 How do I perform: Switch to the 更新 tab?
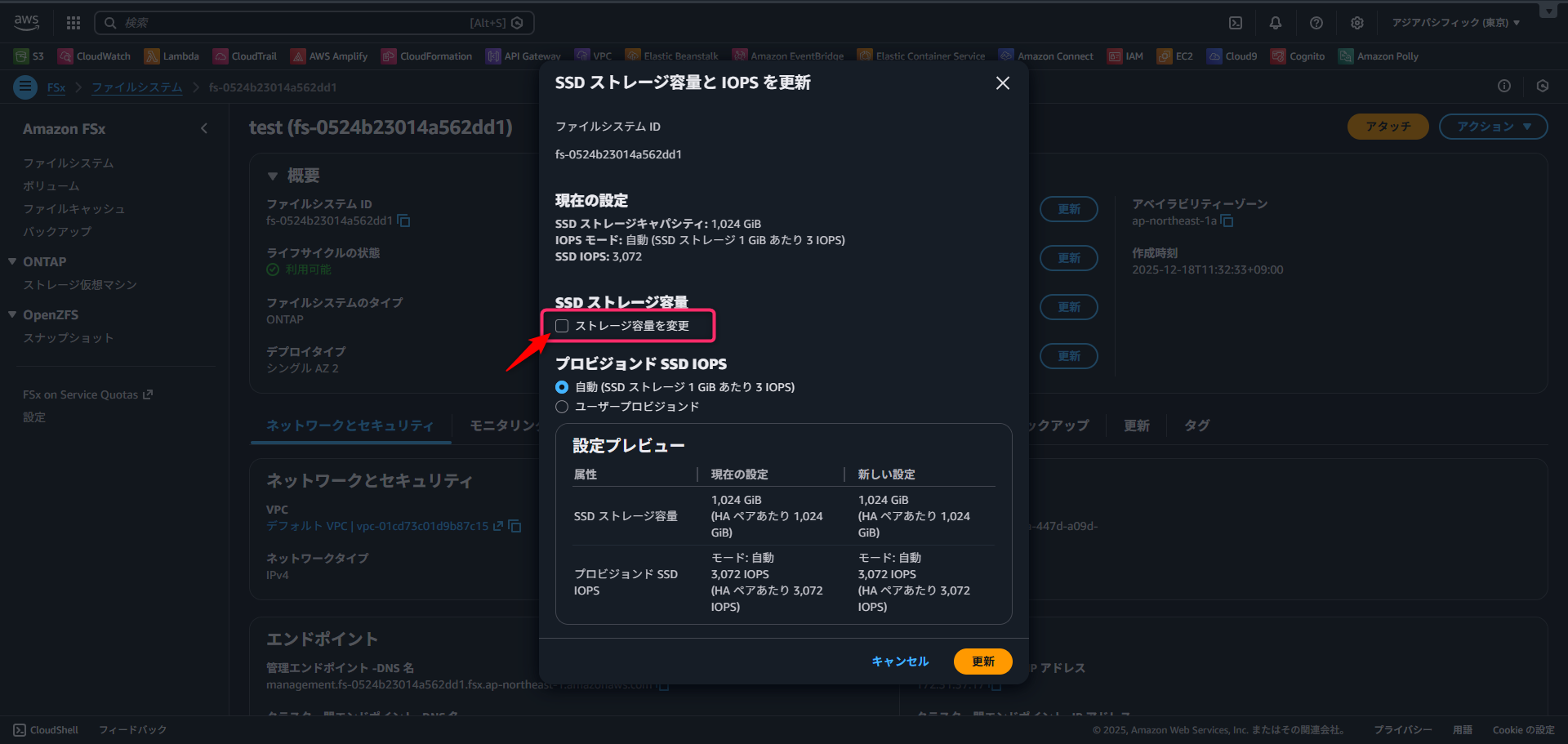pos(1137,425)
